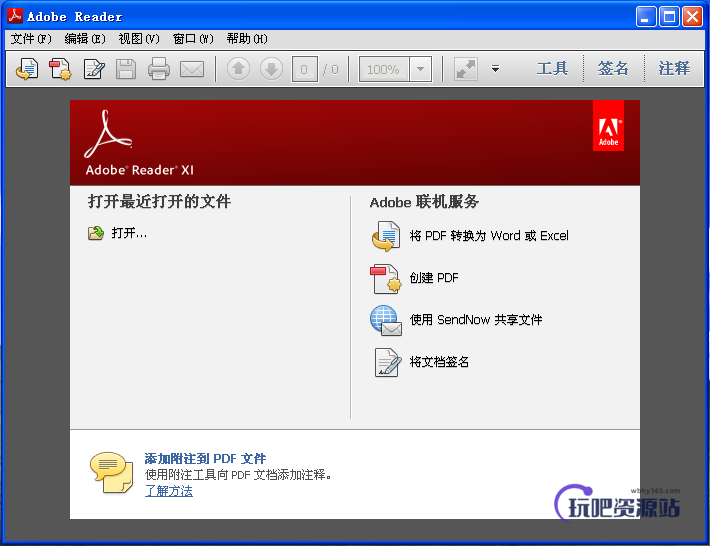Screen dimensions: 710x546
Task: Click the 了解方法 hyperlink
Action: click(169, 491)
